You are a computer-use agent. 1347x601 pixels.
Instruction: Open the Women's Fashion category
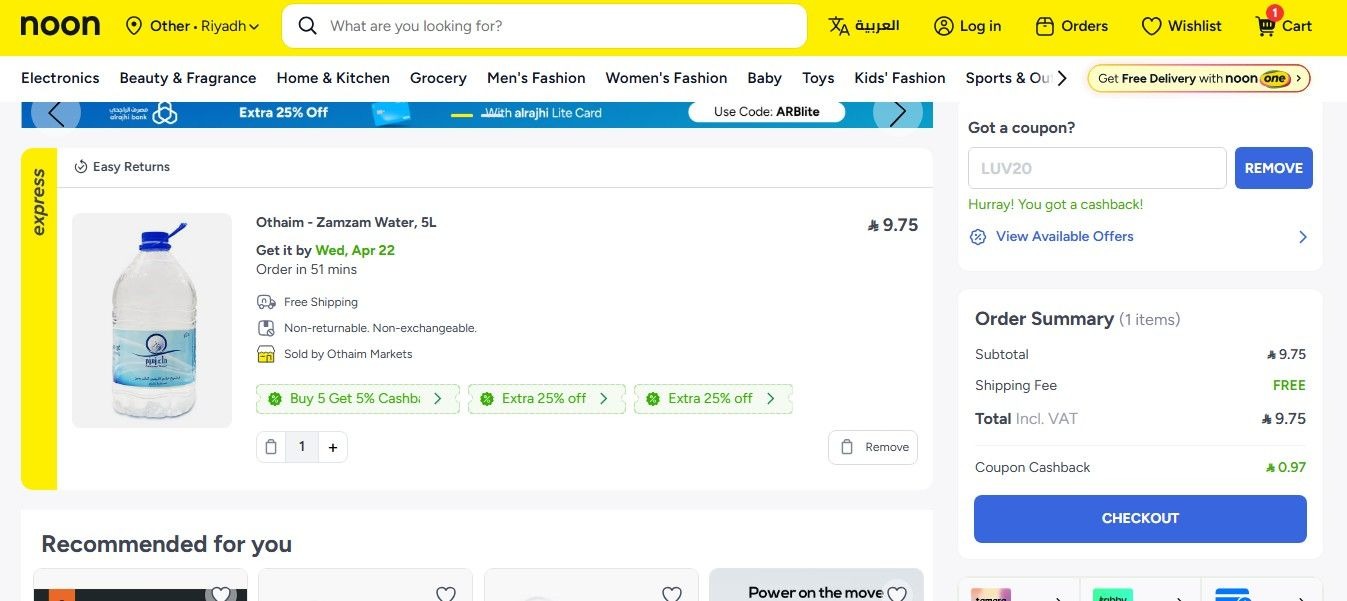(666, 78)
